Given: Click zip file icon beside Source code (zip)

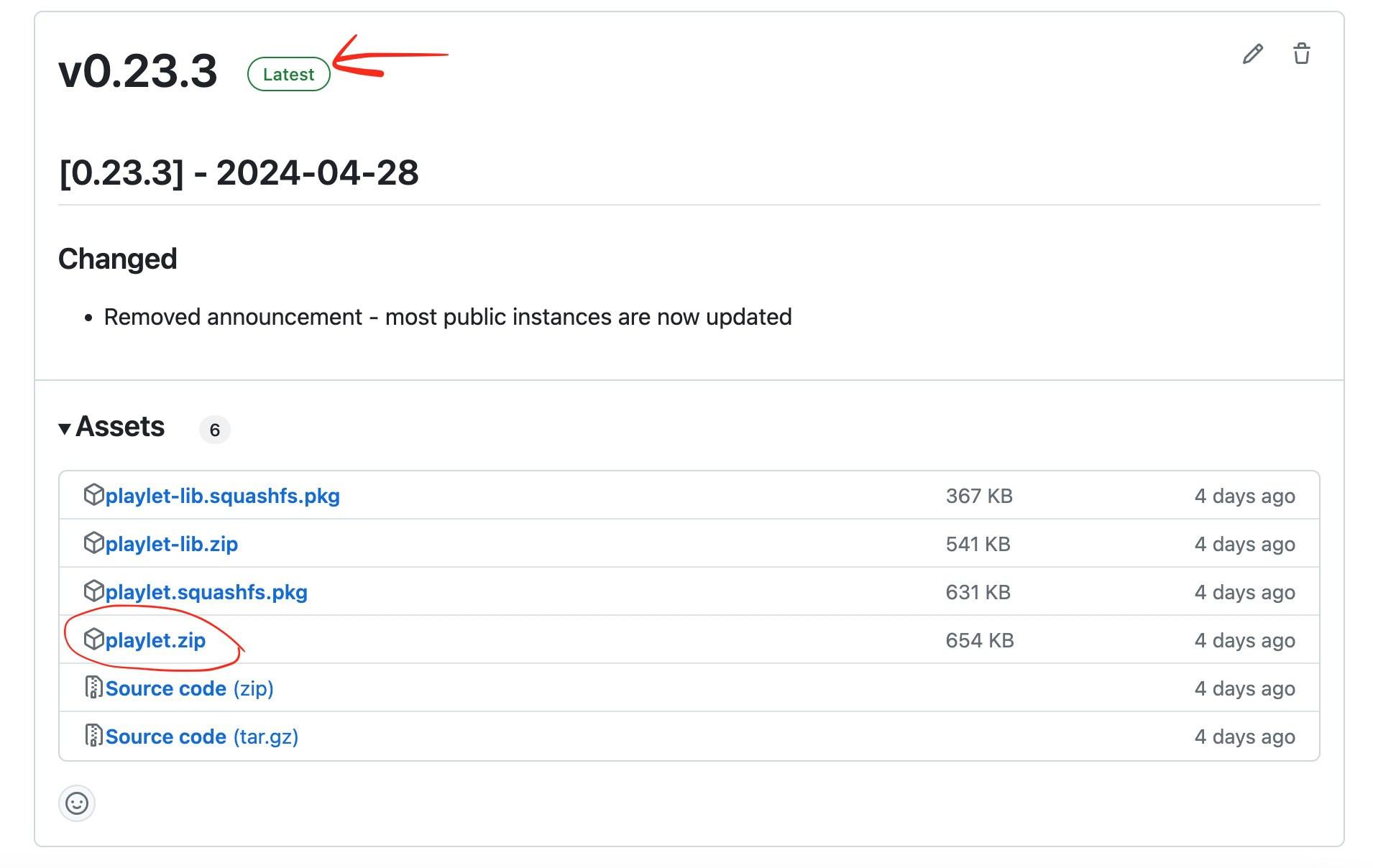Looking at the screenshot, I should click(93, 688).
